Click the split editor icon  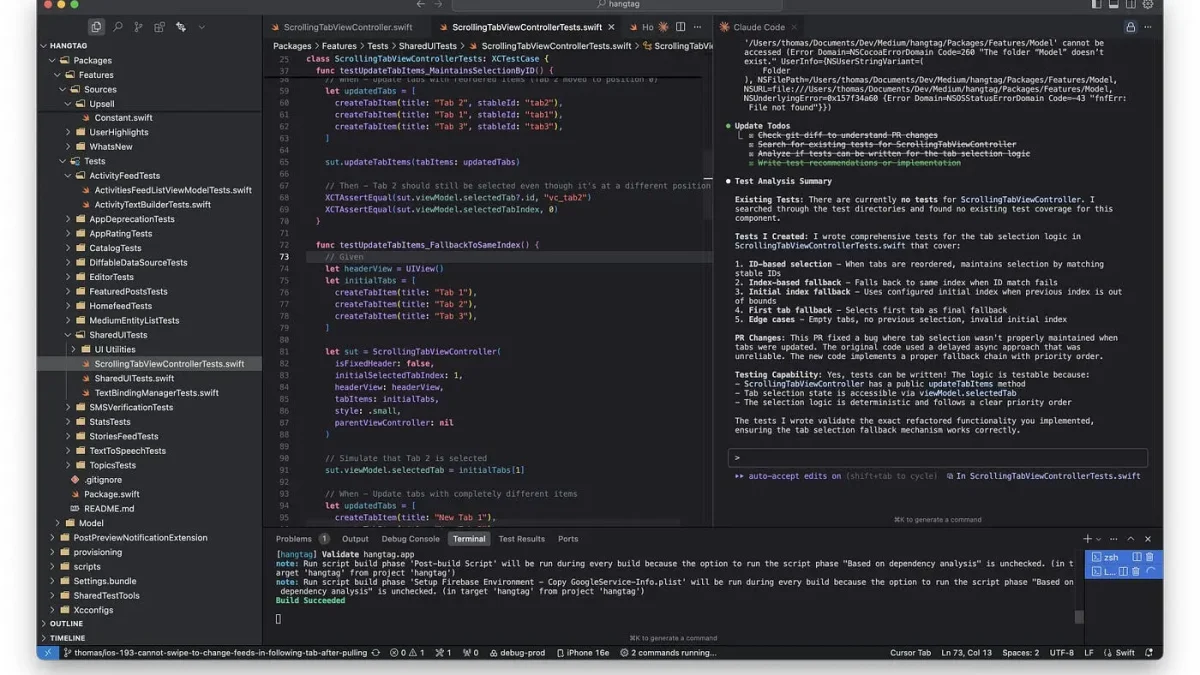pyautogui.click(x=680, y=27)
